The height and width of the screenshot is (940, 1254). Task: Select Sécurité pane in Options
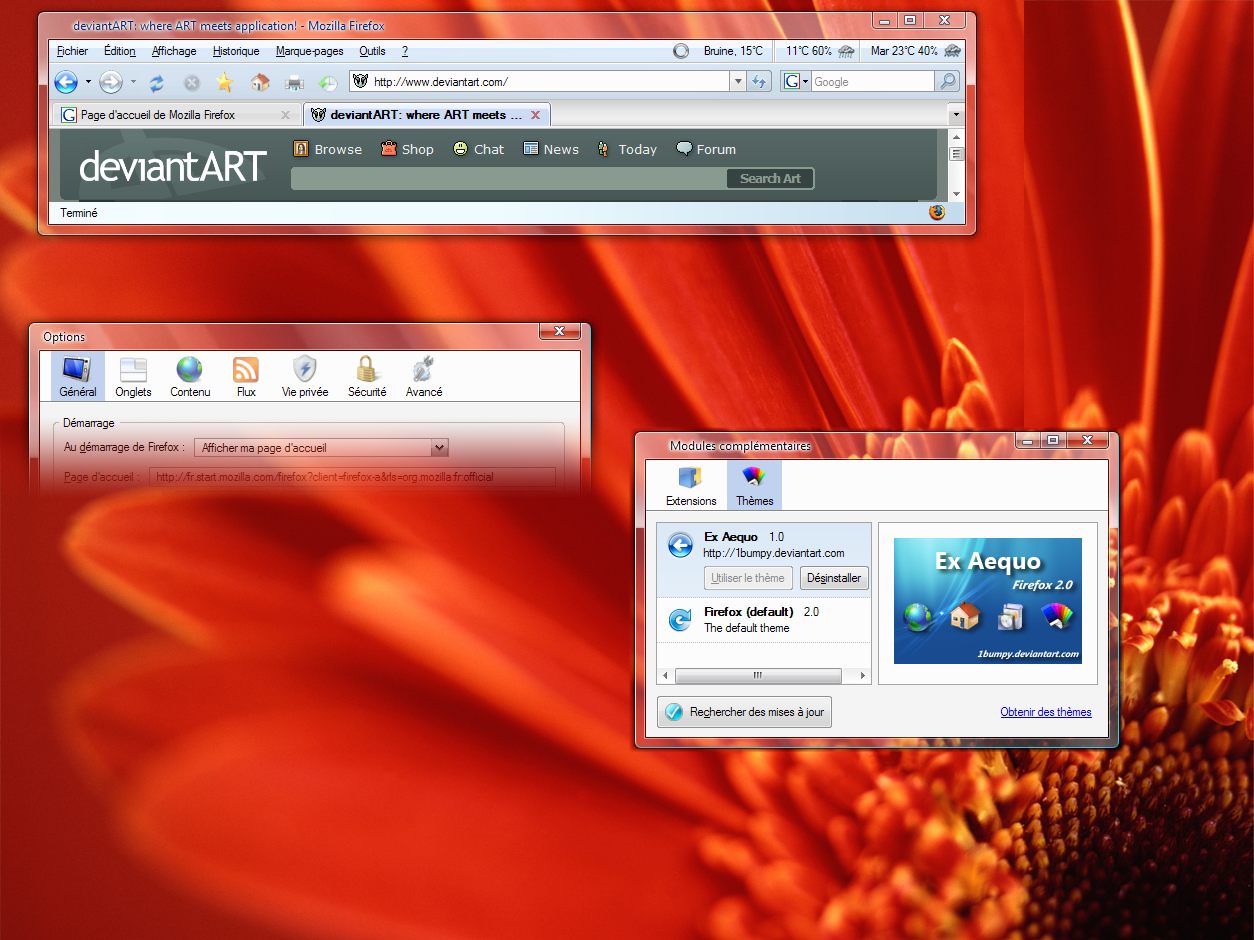[367, 377]
